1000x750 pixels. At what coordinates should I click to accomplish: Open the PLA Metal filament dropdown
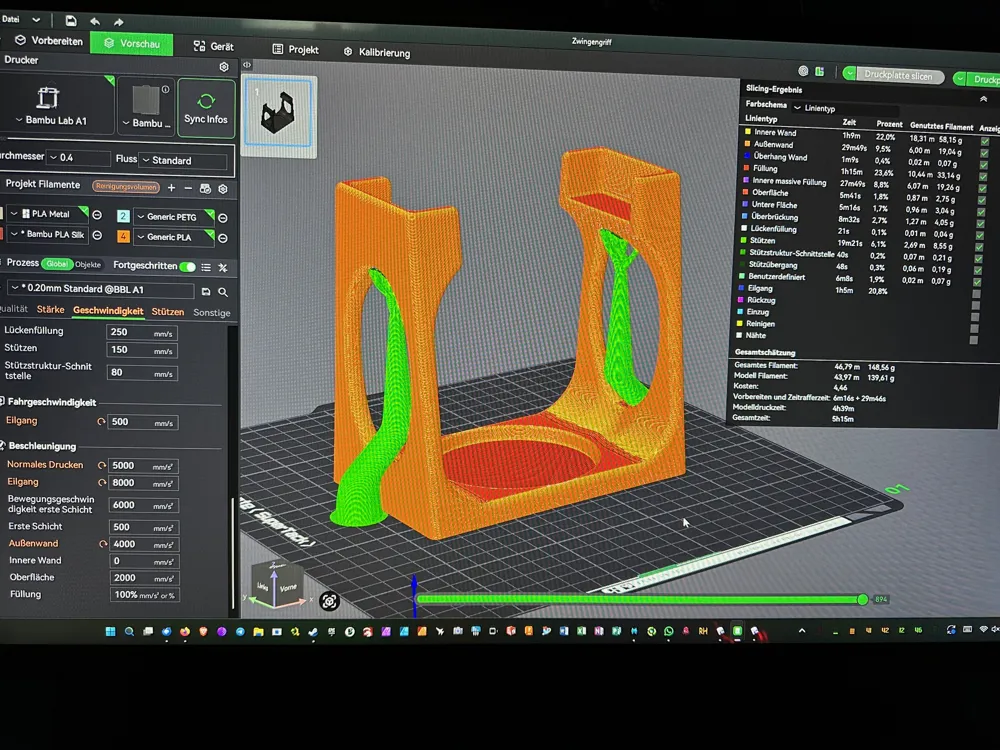tap(47, 214)
